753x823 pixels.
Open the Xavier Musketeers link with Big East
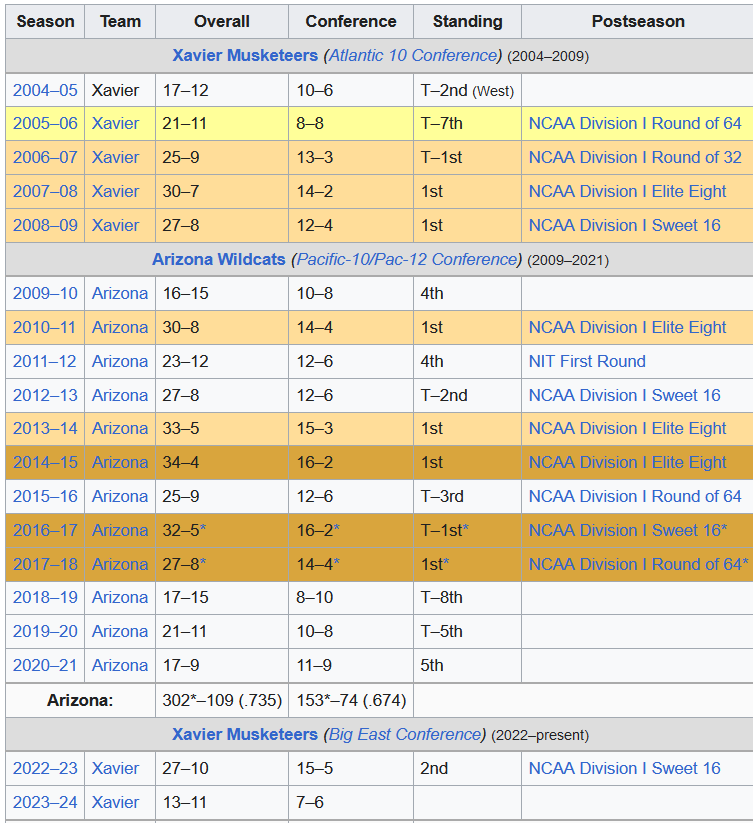245,734
